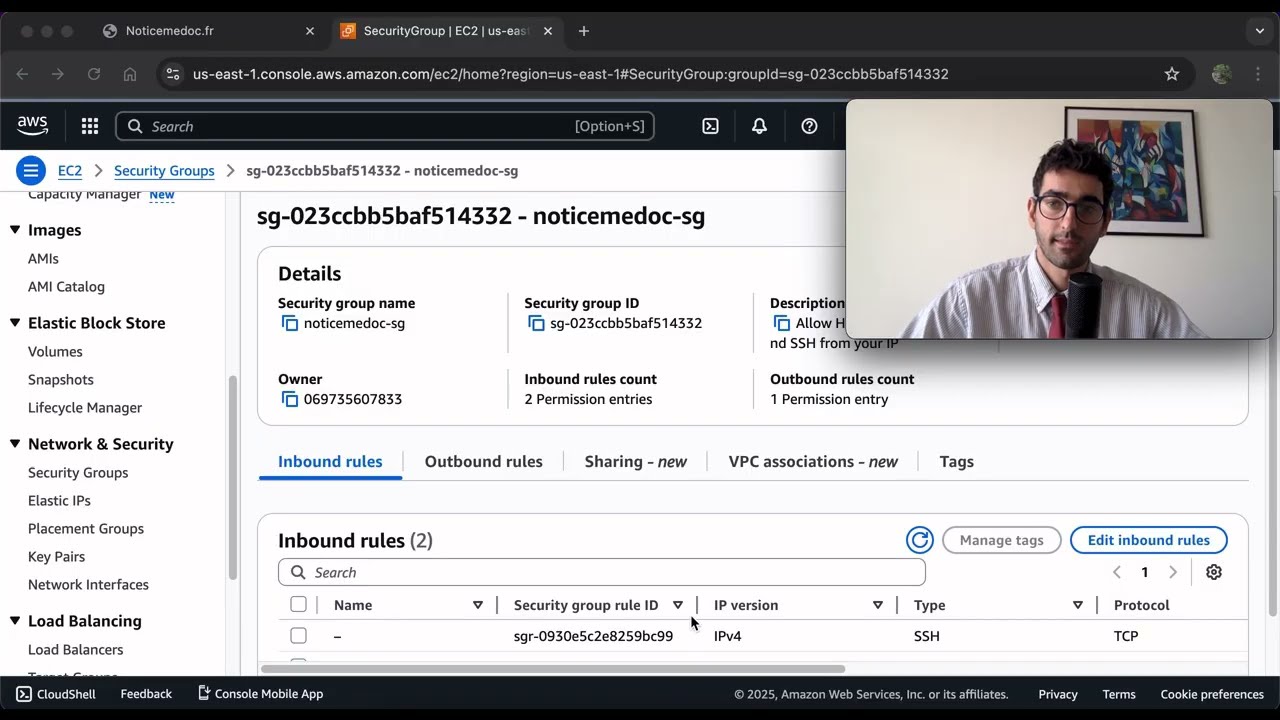Go to EC2 breadcrumb link
This screenshot has width=1280, height=720.
pyautogui.click(x=70, y=171)
